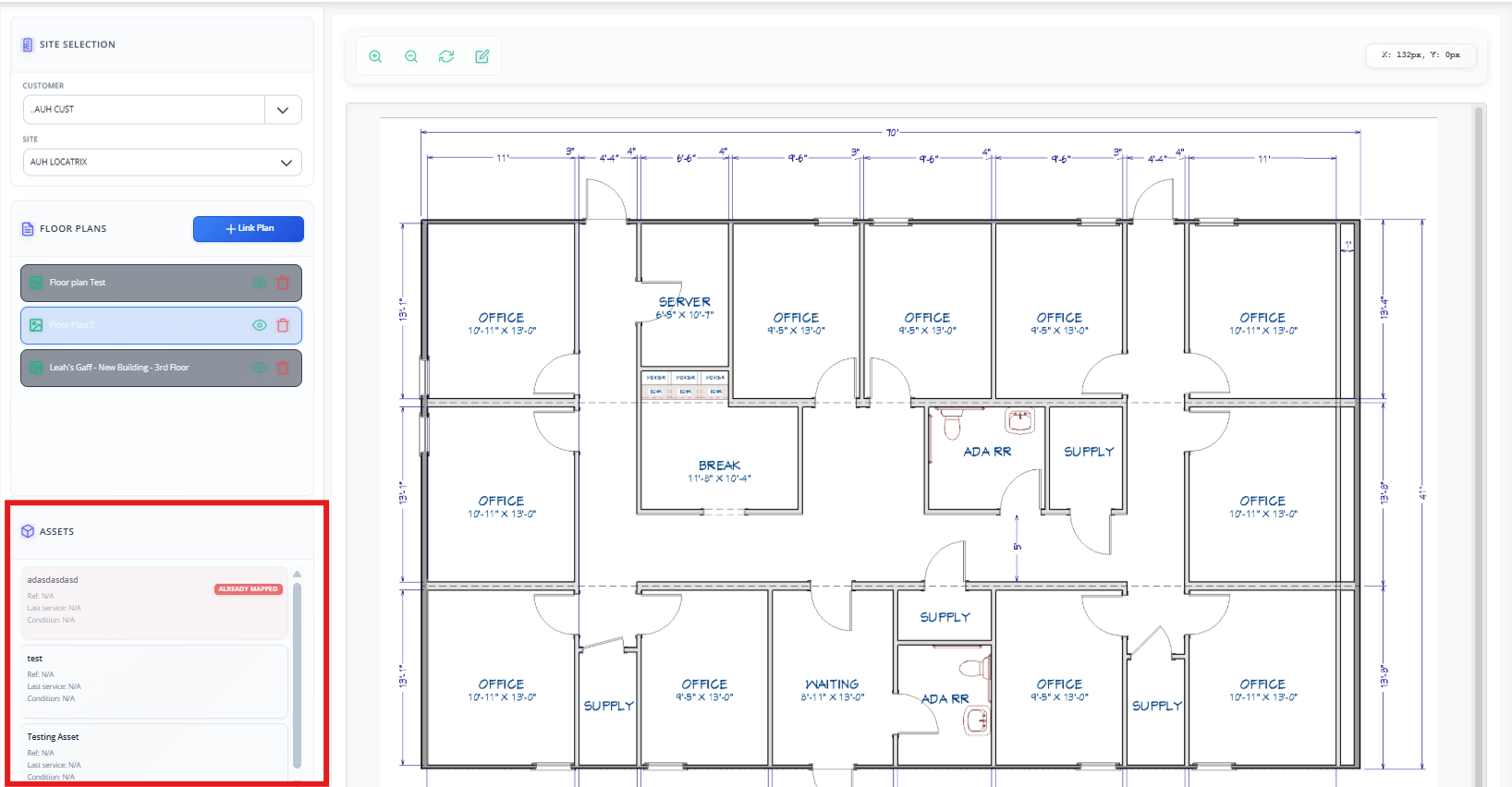
Task: Zoom in on the floor plan
Action: pos(375,56)
